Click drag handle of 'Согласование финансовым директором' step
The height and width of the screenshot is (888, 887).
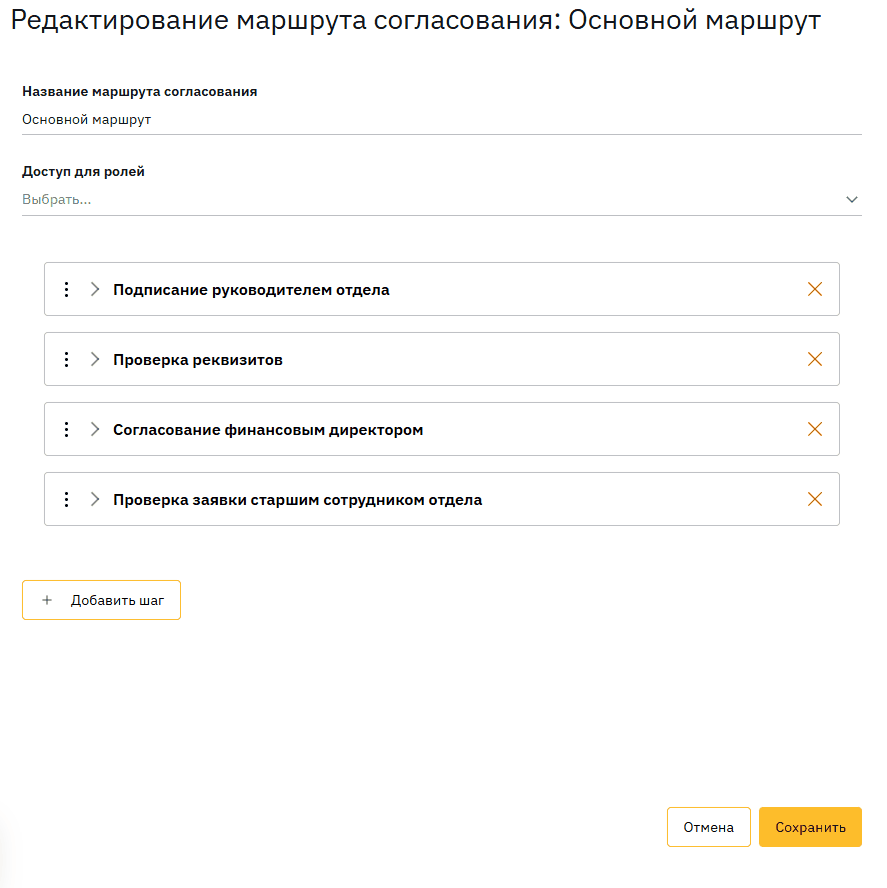coord(66,430)
